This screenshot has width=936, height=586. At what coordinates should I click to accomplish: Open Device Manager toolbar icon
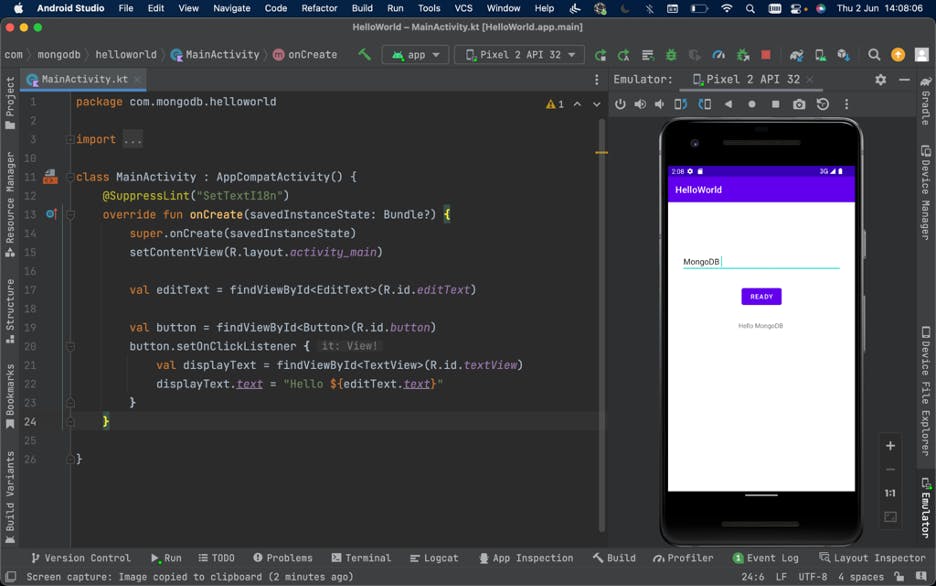820,55
